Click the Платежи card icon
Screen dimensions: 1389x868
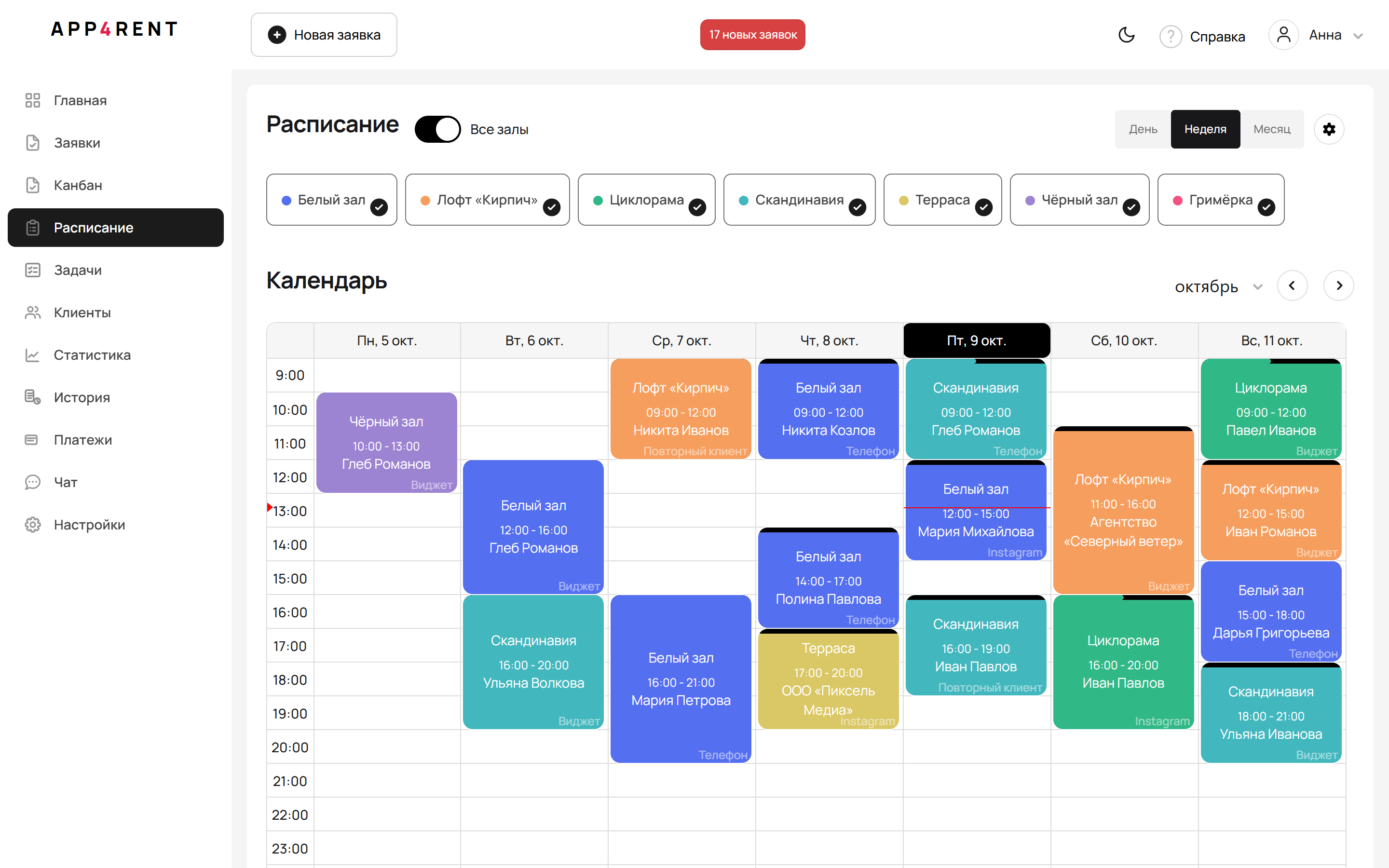(x=31, y=440)
